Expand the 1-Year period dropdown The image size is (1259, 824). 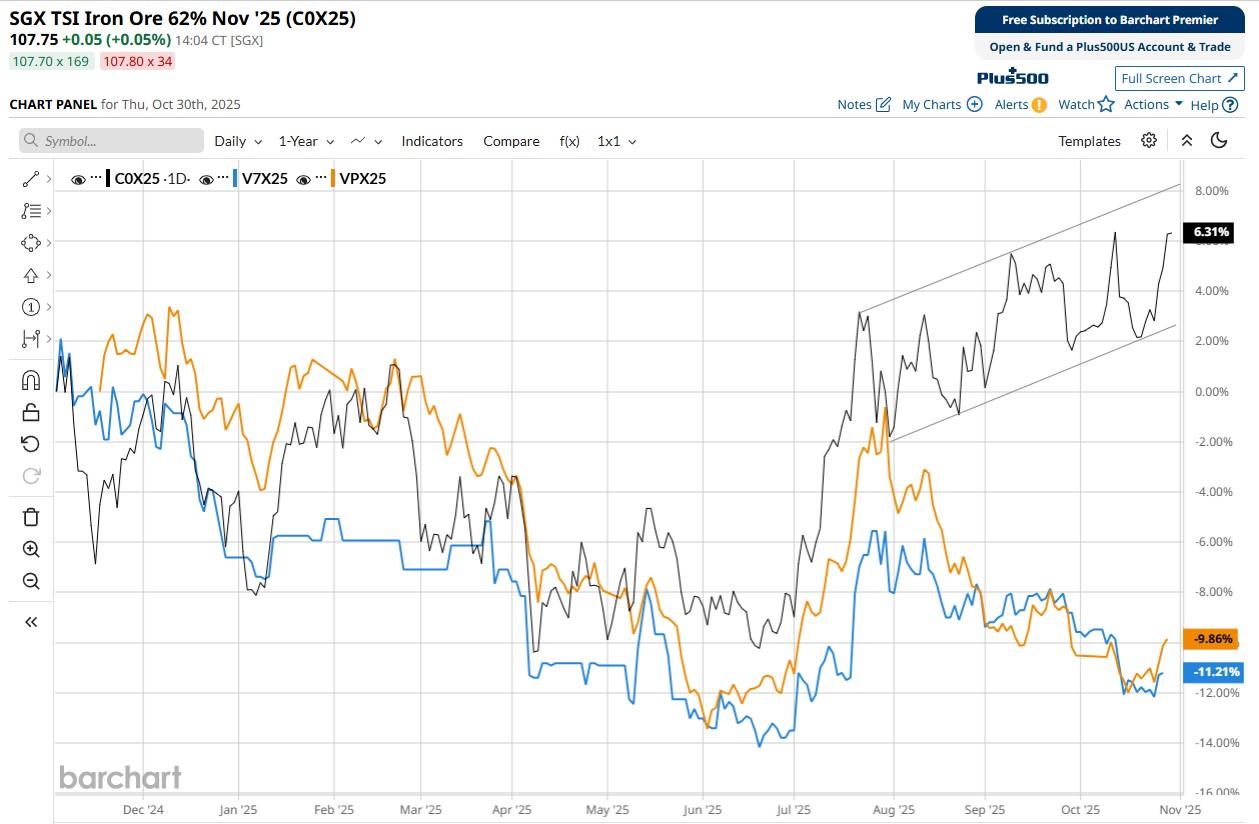(306, 141)
